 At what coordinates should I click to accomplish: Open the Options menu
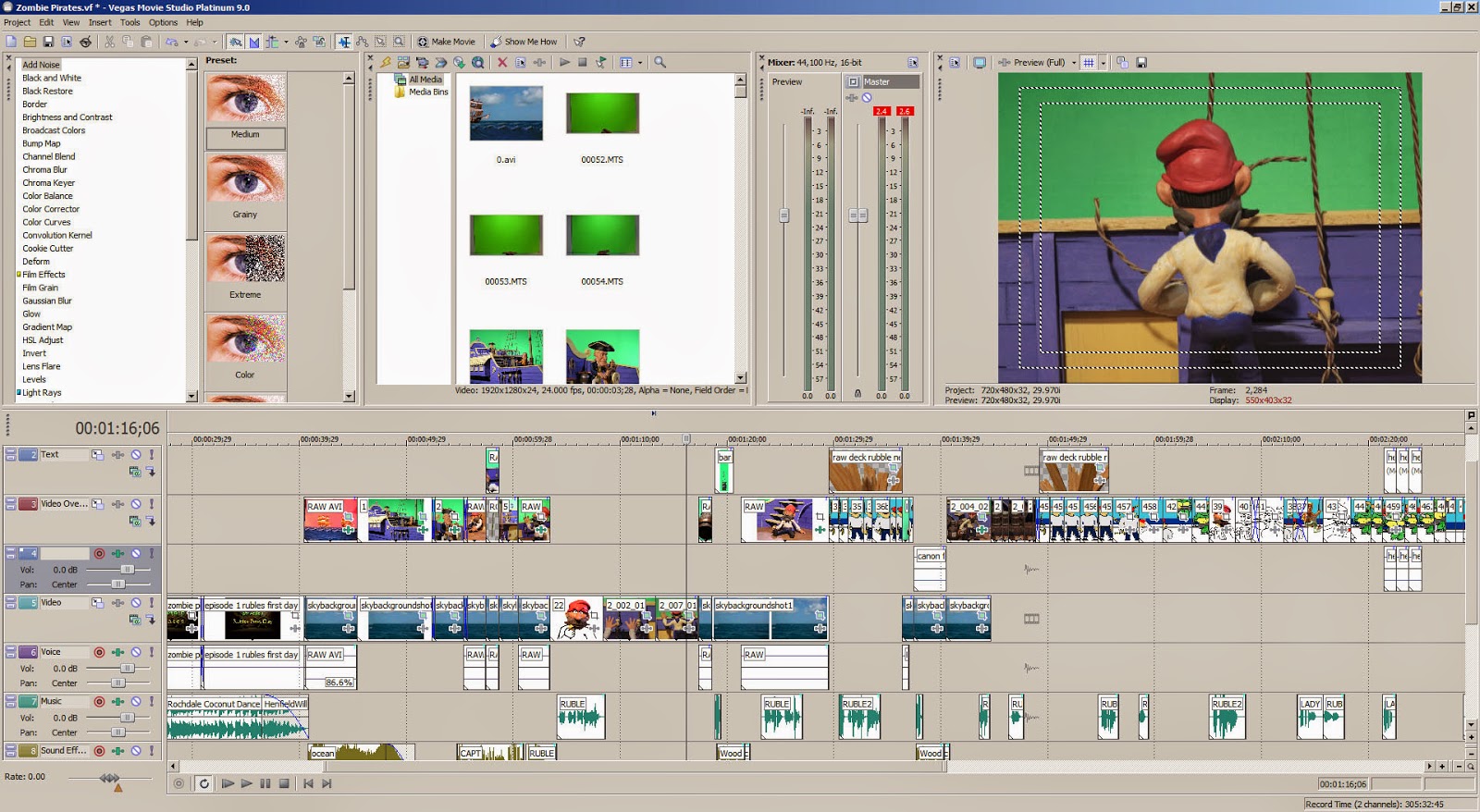(163, 22)
